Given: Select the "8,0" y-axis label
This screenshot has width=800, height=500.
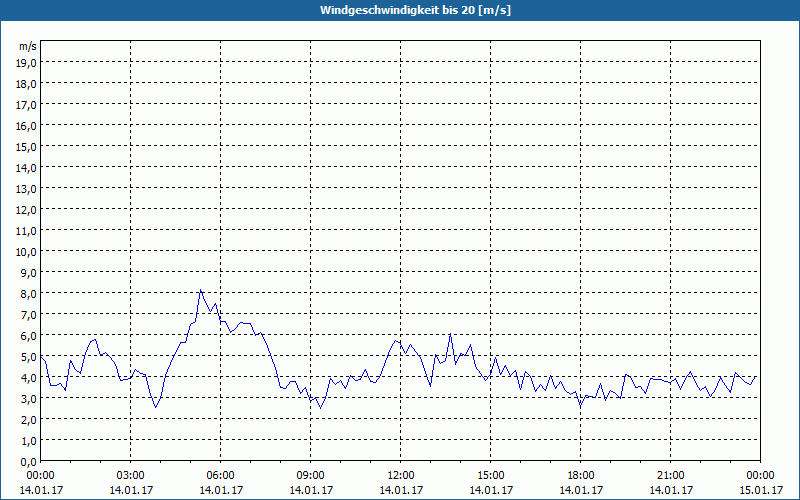Looking at the screenshot, I should pos(29,294).
